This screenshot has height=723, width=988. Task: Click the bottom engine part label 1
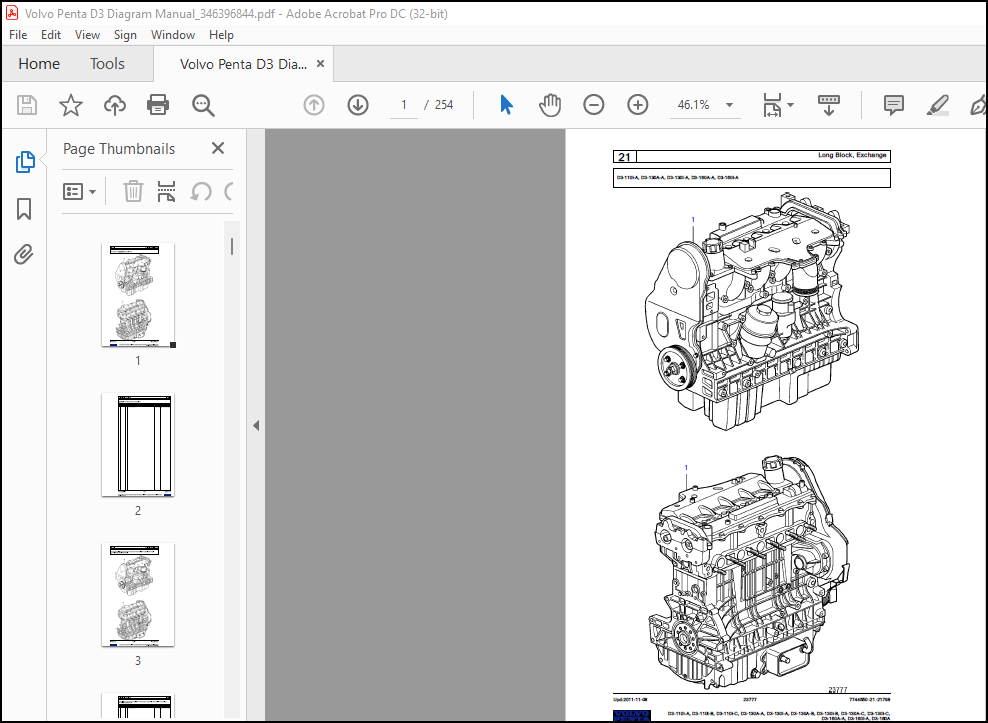pyautogui.click(x=686, y=468)
